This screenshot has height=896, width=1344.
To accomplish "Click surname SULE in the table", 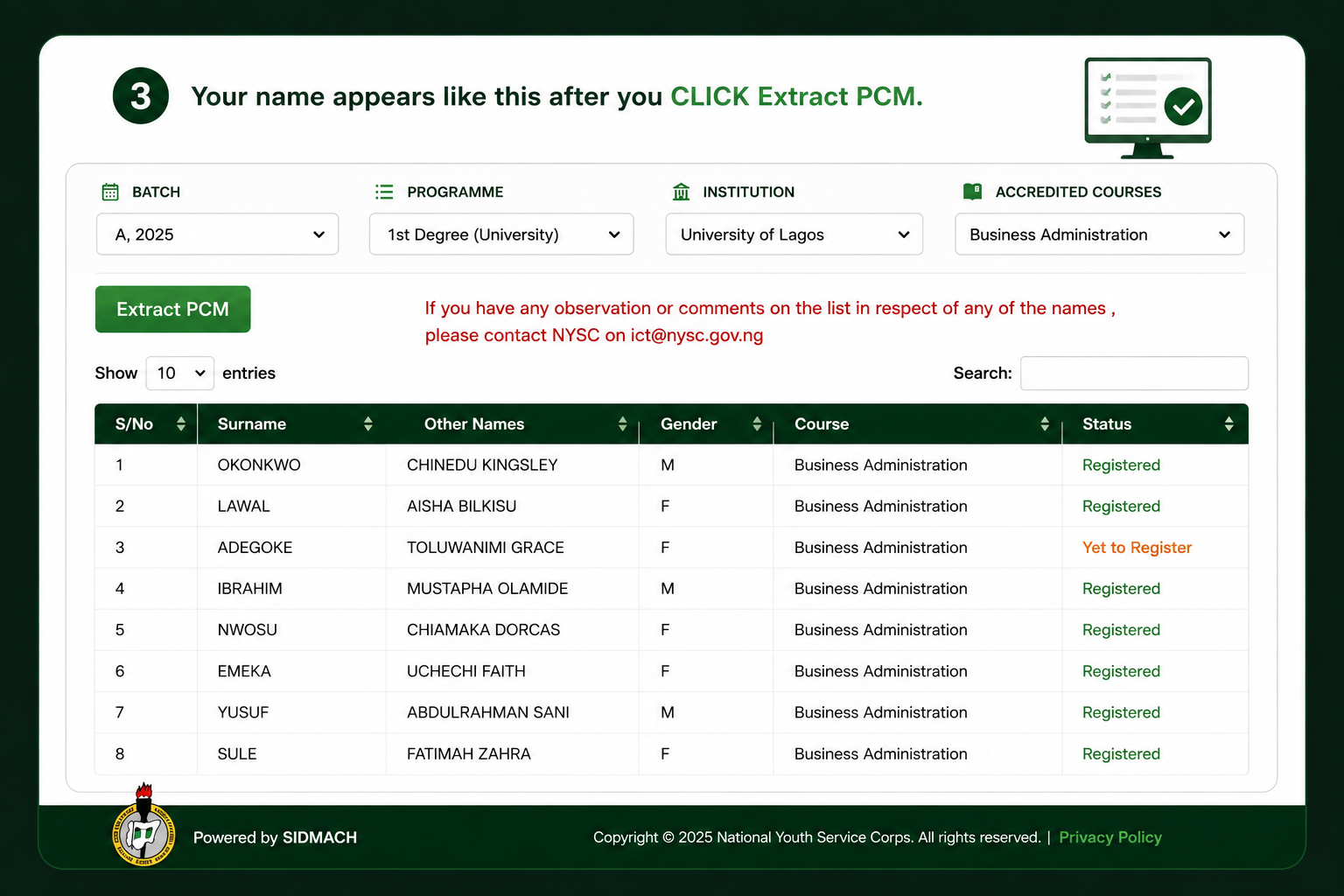I will click(x=237, y=754).
